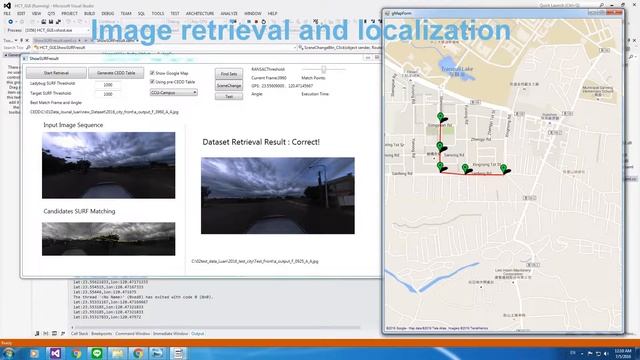Click the Toolbox search text field

(x=14, y=47)
